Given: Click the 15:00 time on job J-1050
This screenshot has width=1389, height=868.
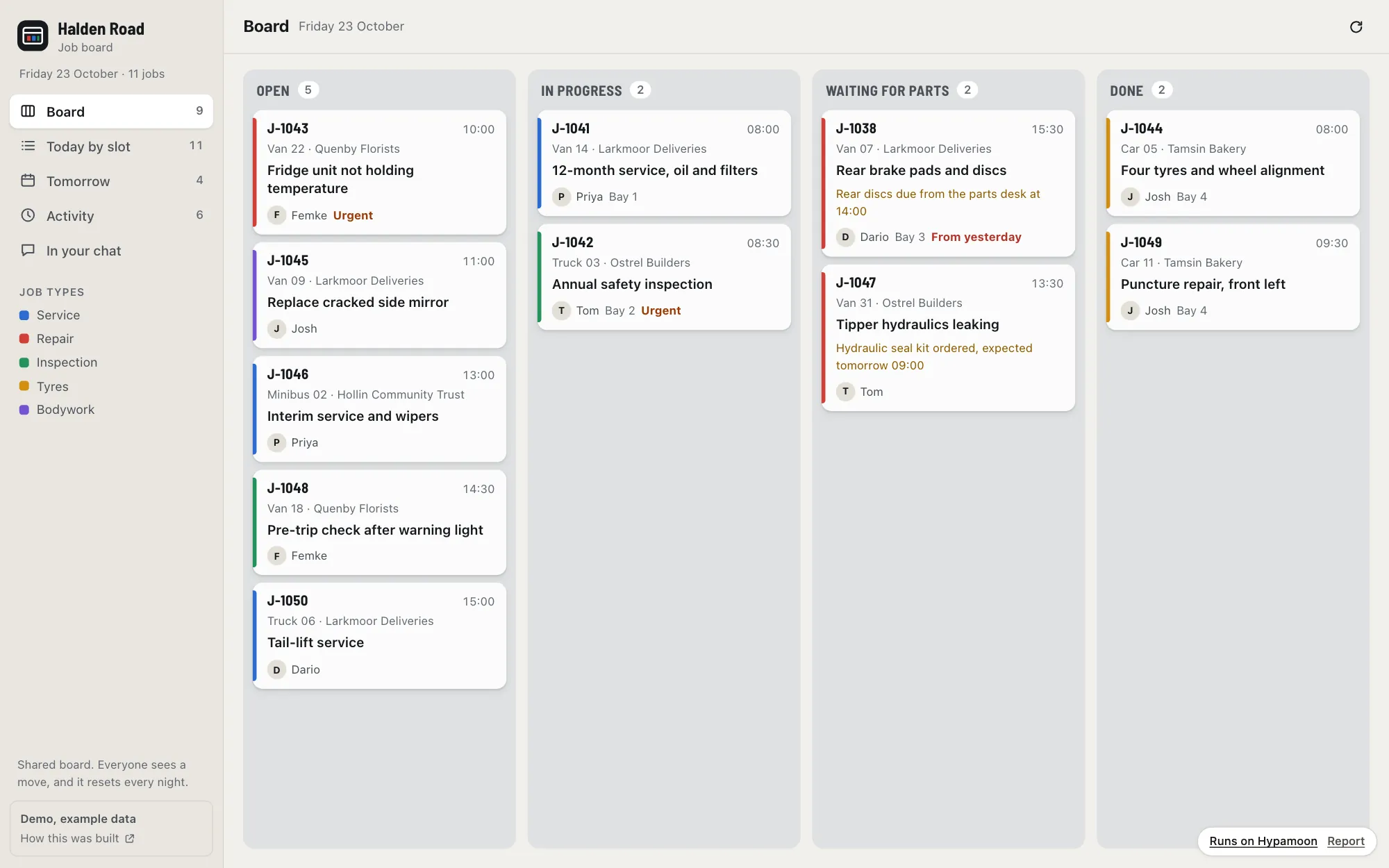Looking at the screenshot, I should pyautogui.click(x=479, y=601).
